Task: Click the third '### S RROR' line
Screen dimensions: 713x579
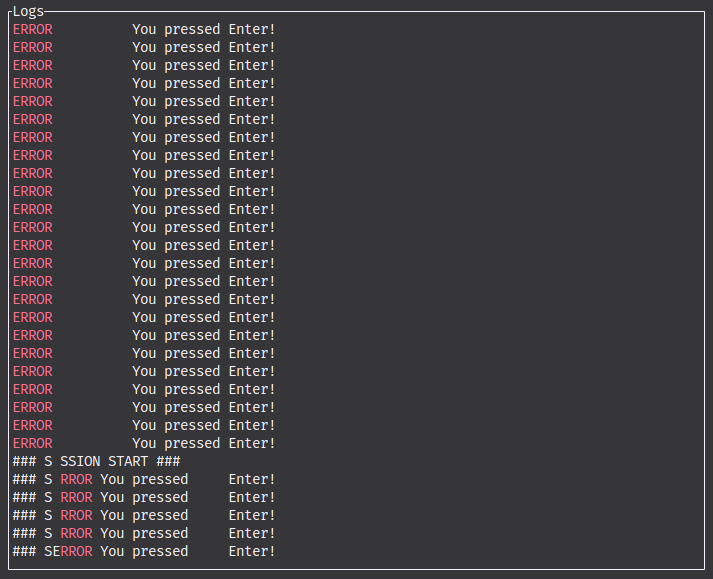Action: 144,515
